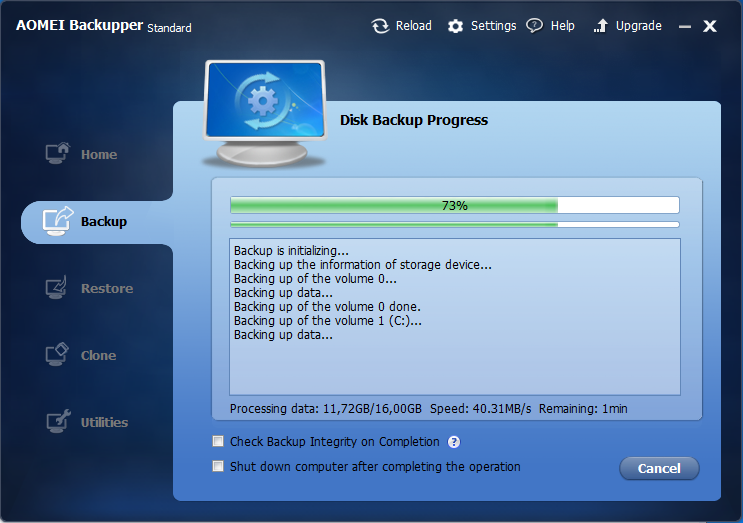This screenshot has width=743, height=523.
Task: Click the thin secondary progress bar
Action: point(454,225)
